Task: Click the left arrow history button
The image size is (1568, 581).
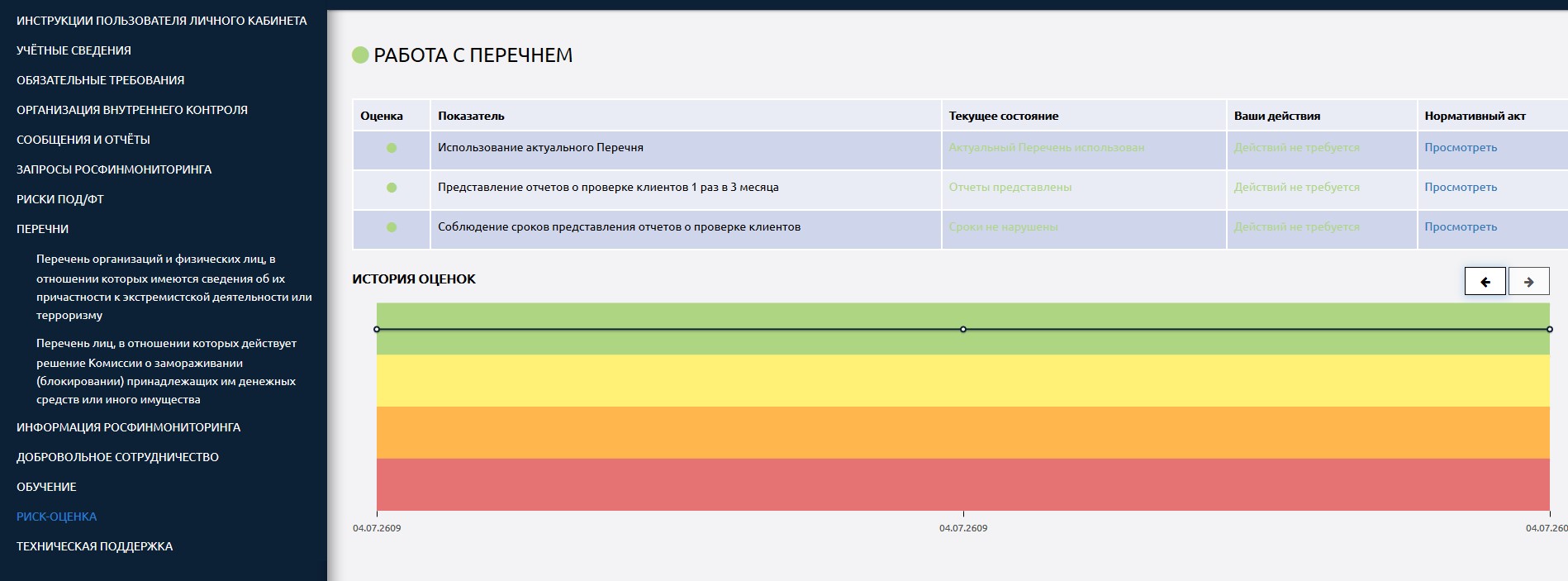Action: (1485, 281)
